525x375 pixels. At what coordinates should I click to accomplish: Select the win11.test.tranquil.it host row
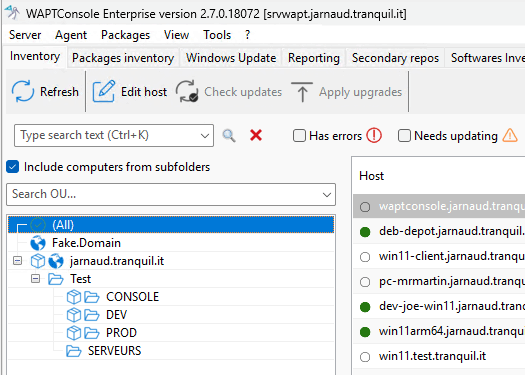(x=439, y=356)
